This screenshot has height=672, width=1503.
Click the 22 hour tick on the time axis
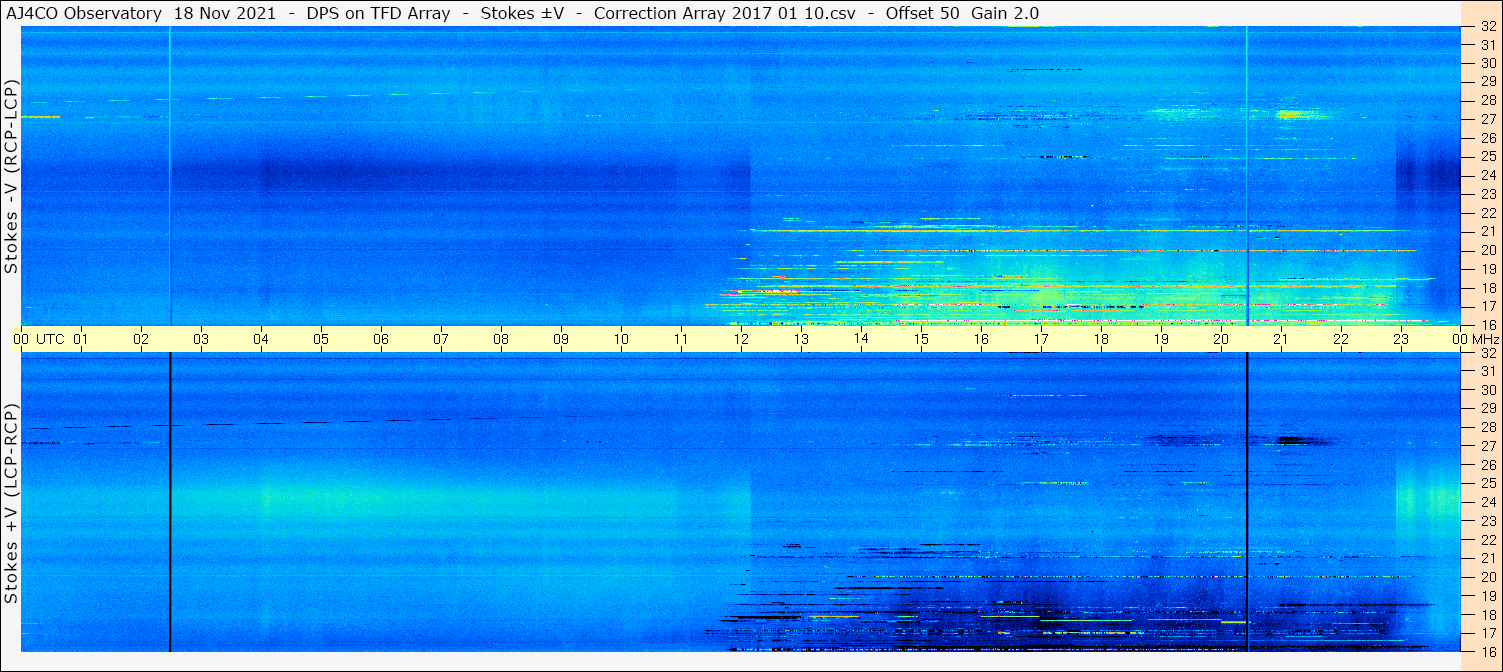[x=1341, y=339]
